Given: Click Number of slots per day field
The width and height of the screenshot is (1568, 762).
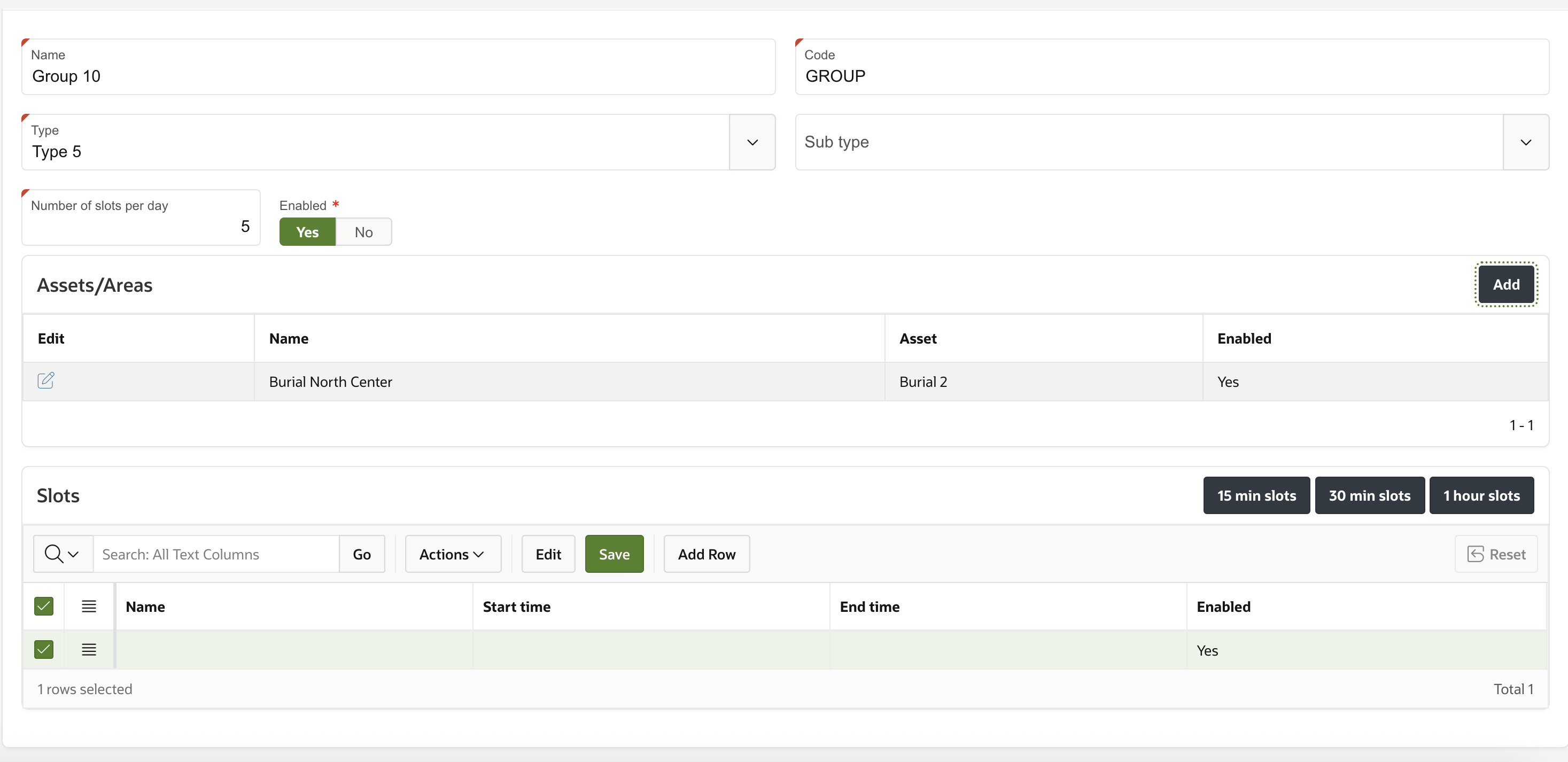Looking at the screenshot, I should point(141,226).
